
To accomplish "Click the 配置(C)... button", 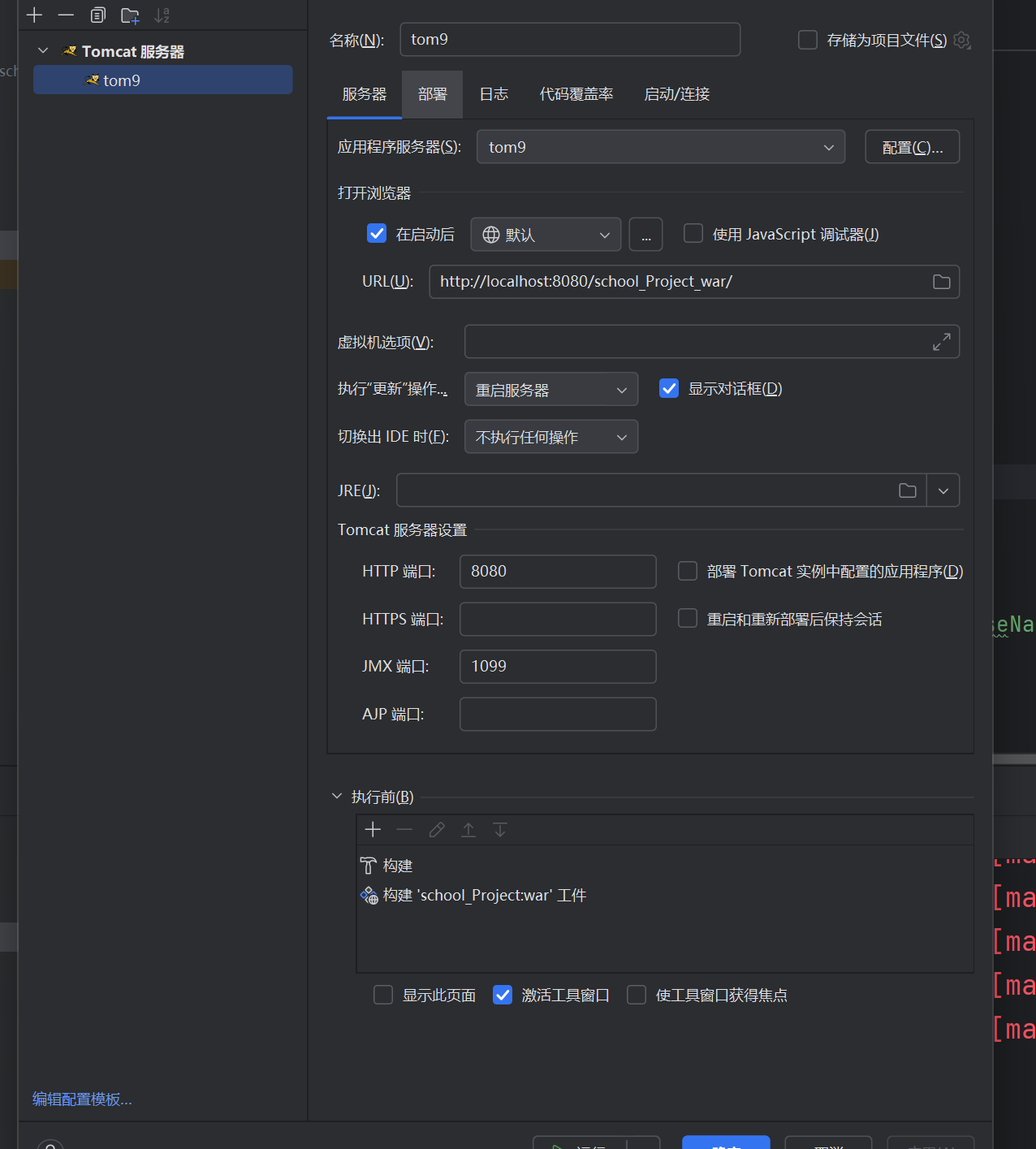I will [x=913, y=147].
